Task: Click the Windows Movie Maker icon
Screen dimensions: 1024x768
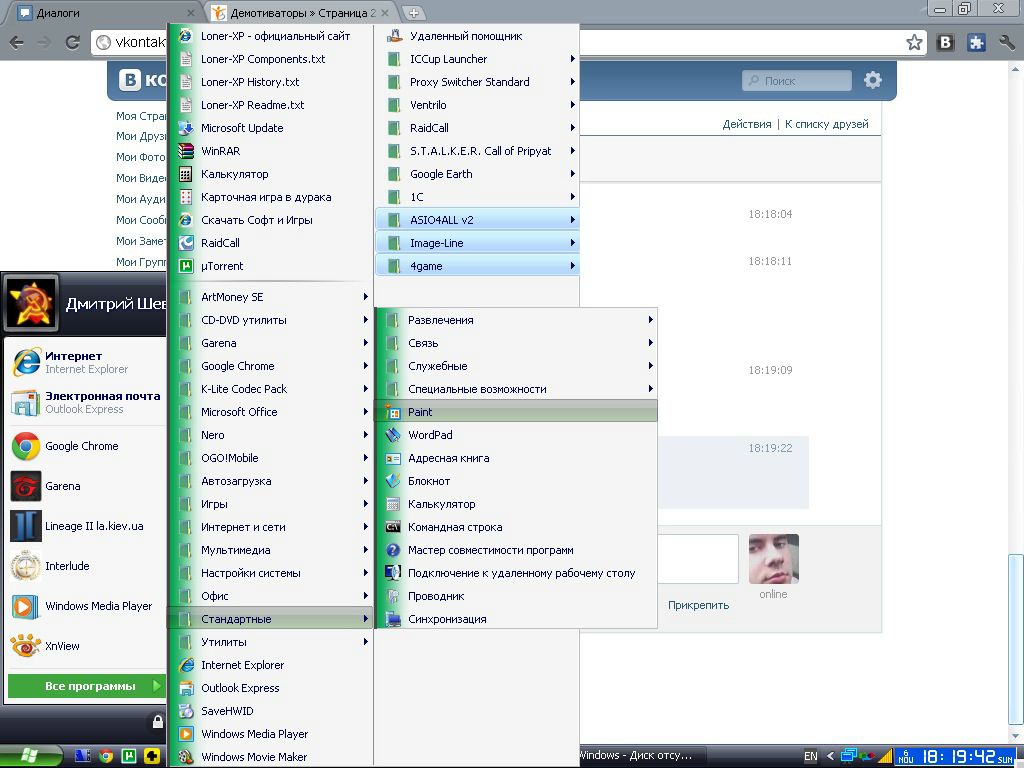Action: click(x=186, y=757)
